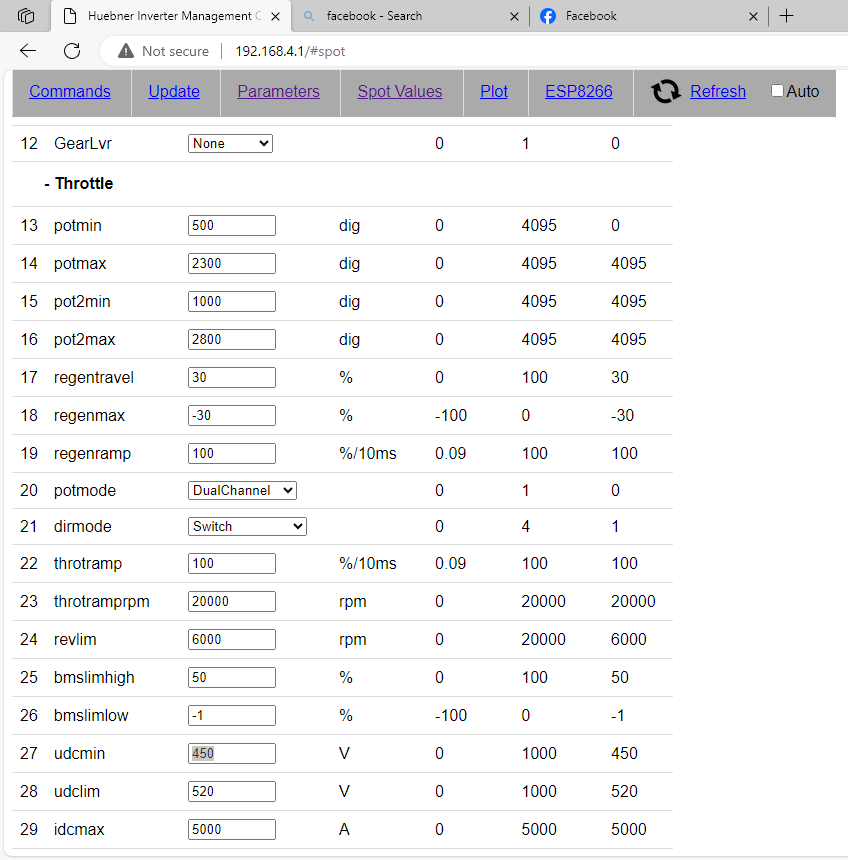Click the Not secure warning icon
The width and height of the screenshot is (848, 860).
pyautogui.click(x=125, y=51)
